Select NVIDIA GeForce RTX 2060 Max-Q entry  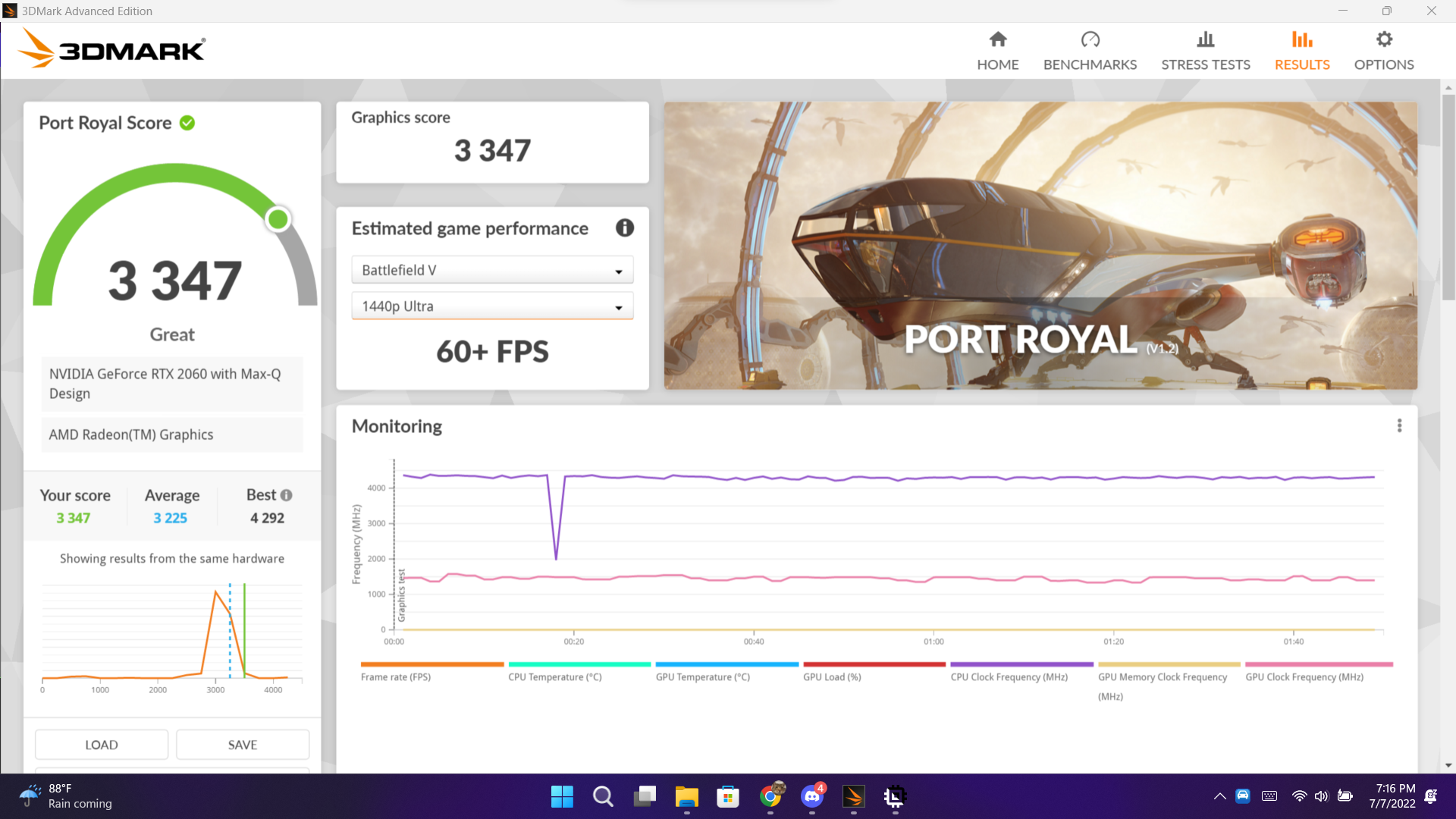(x=172, y=384)
